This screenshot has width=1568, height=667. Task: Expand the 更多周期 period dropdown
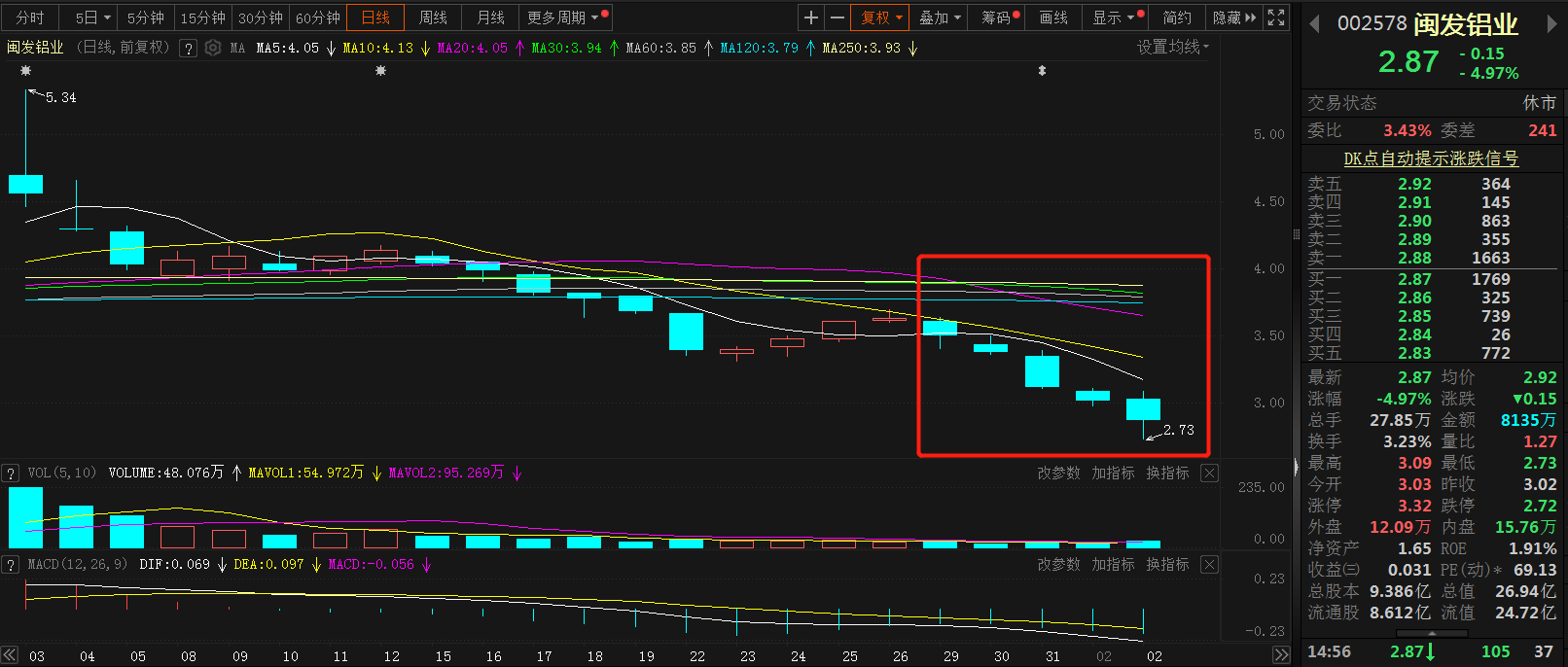pyautogui.click(x=563, y=18)
